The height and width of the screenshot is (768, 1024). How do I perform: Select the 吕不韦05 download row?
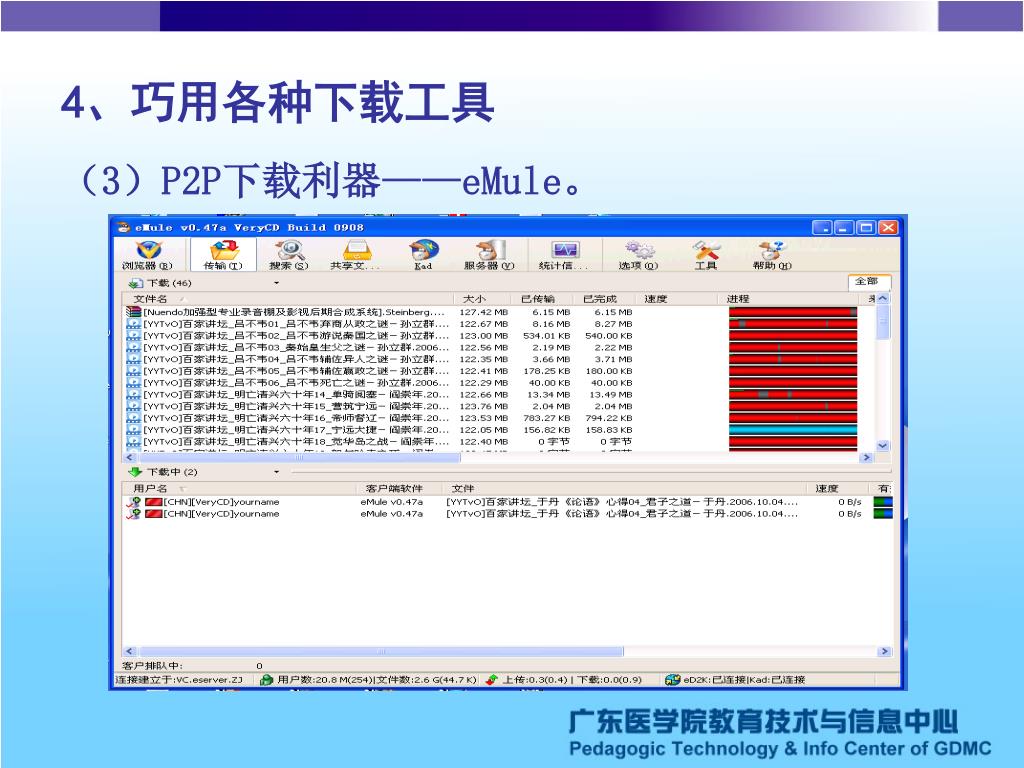(491, 371)
